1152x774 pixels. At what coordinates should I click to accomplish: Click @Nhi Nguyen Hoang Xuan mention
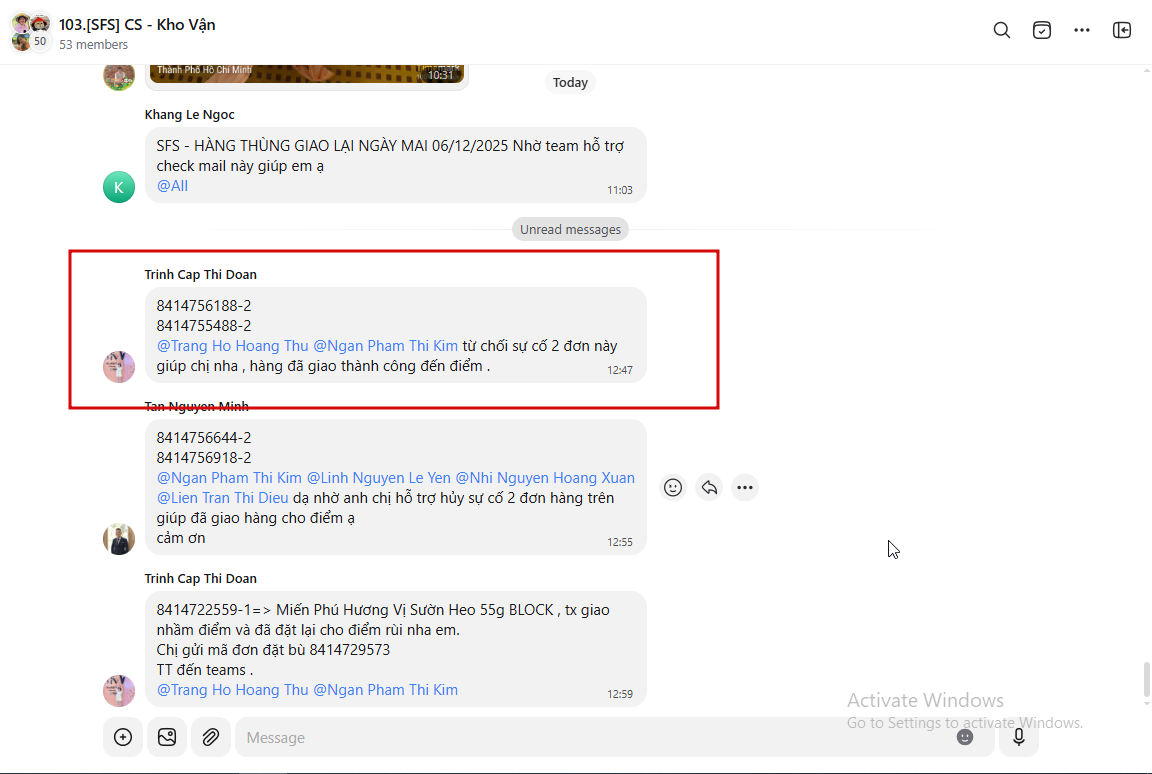[x=545, y=478]
